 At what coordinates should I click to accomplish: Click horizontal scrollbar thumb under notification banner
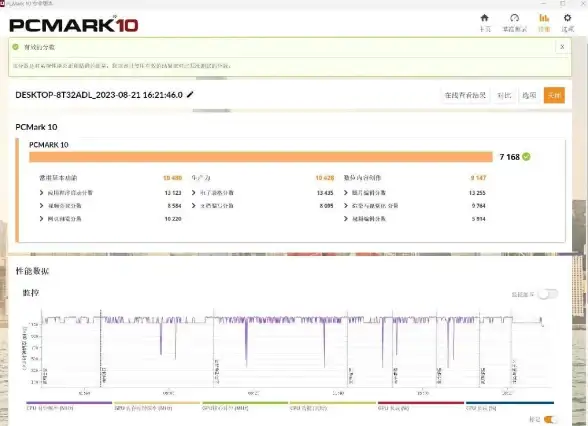pyautogui.click(x=212, y=78)
